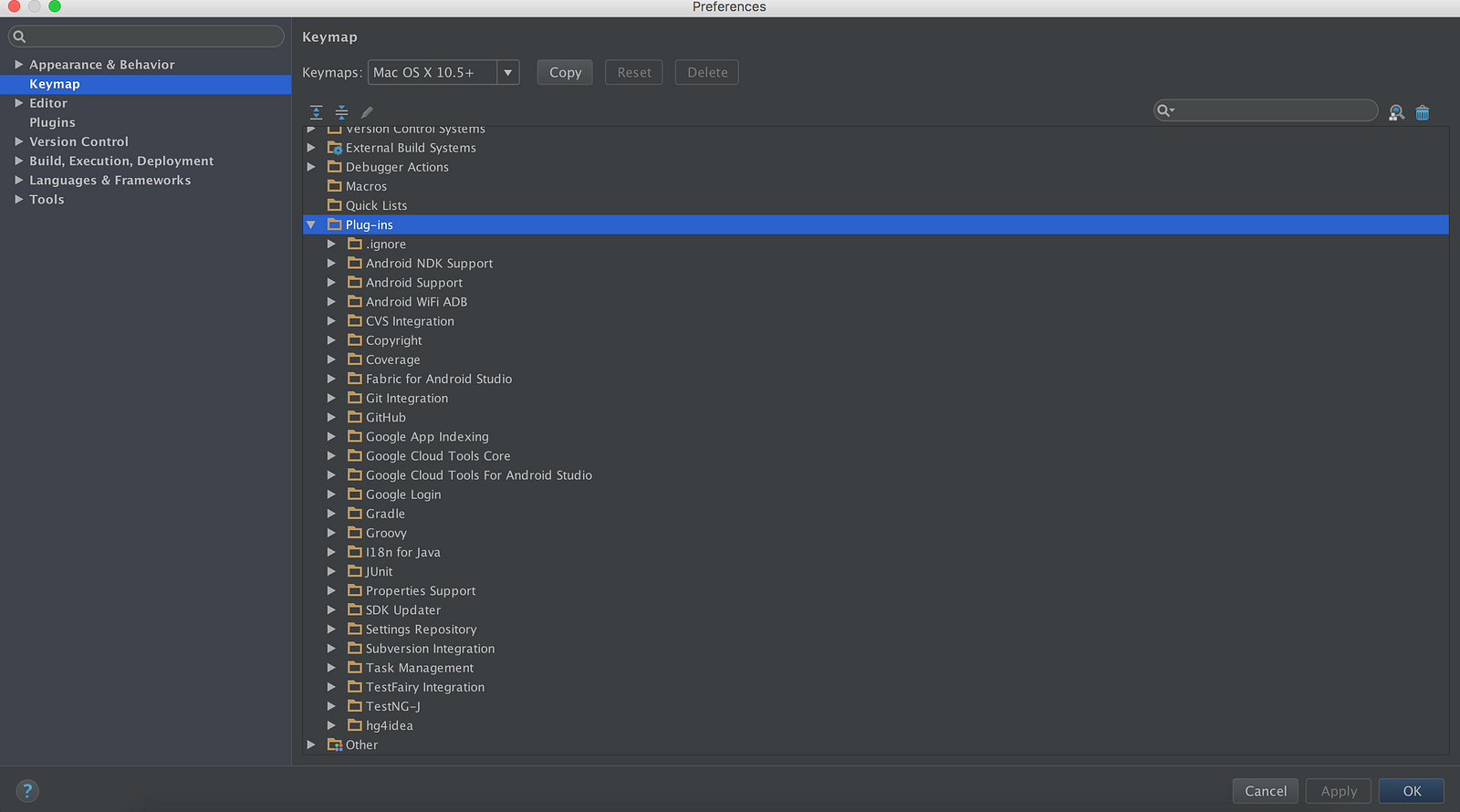The width and height of the screenshot is (1460, 812).
Task: Open Tools settings category
Action: coord(47,199)
